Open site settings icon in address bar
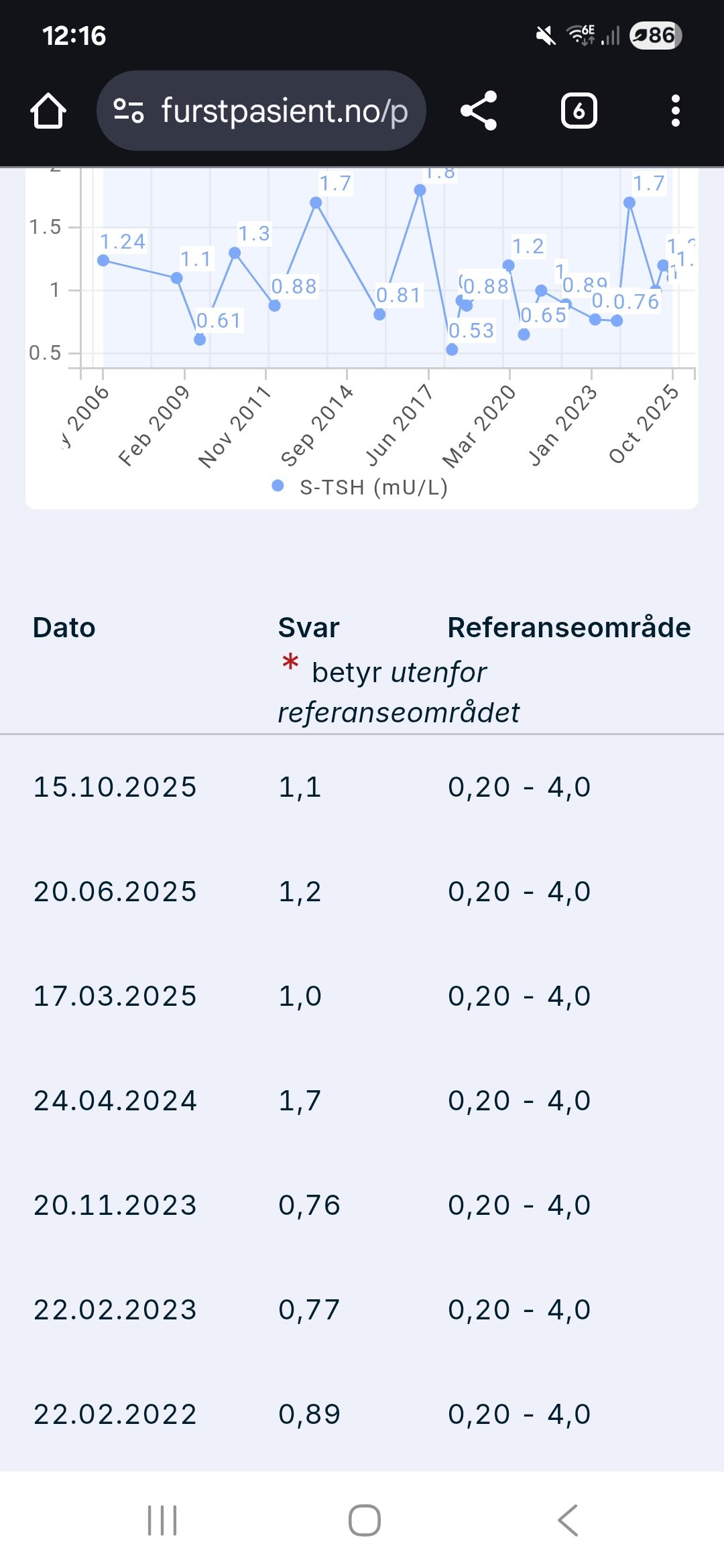Screen dimensions: 724x1568 [x=128, y=111]
